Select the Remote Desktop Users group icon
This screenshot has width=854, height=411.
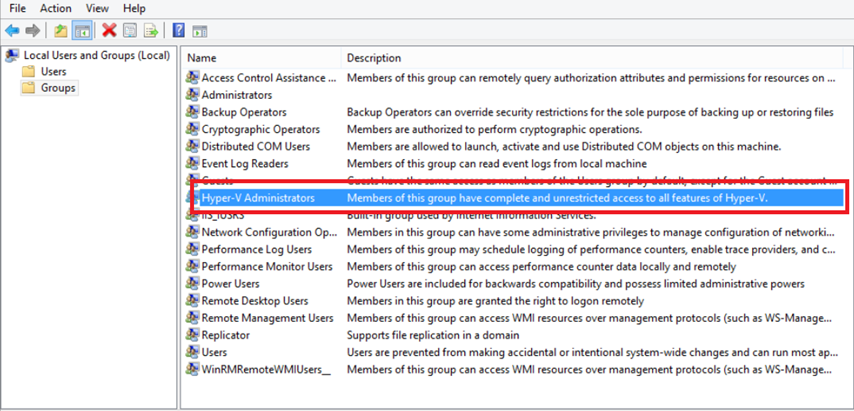193,300
